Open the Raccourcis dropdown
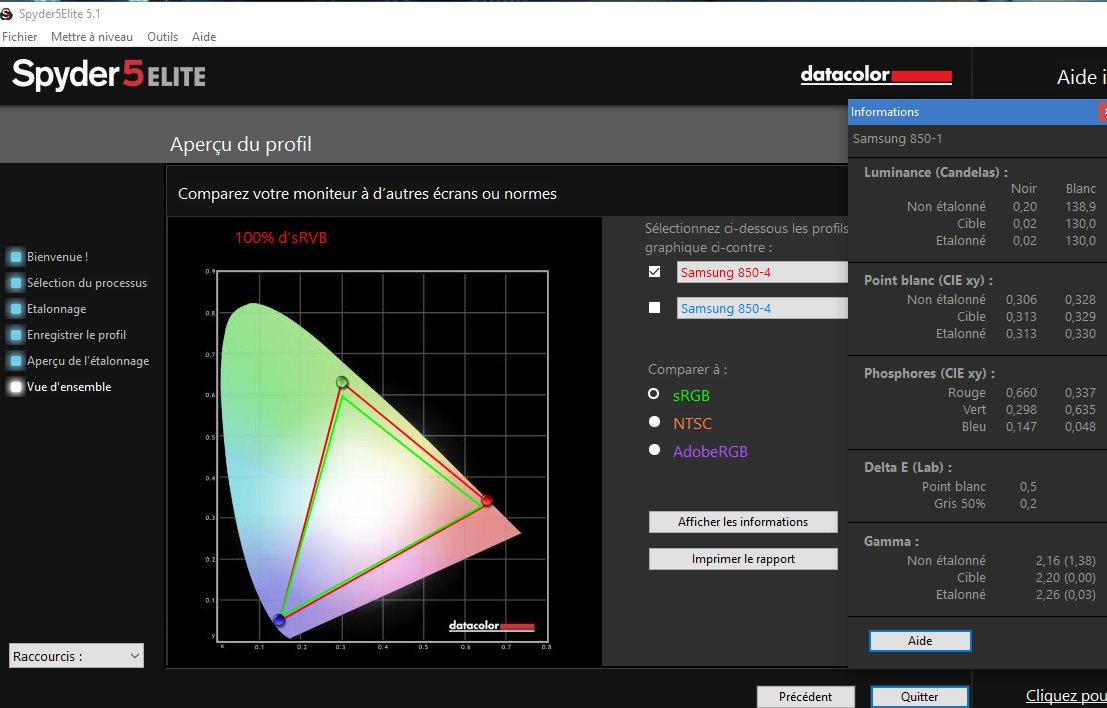Screen dimensions: 1107x708 coord(76,656)
